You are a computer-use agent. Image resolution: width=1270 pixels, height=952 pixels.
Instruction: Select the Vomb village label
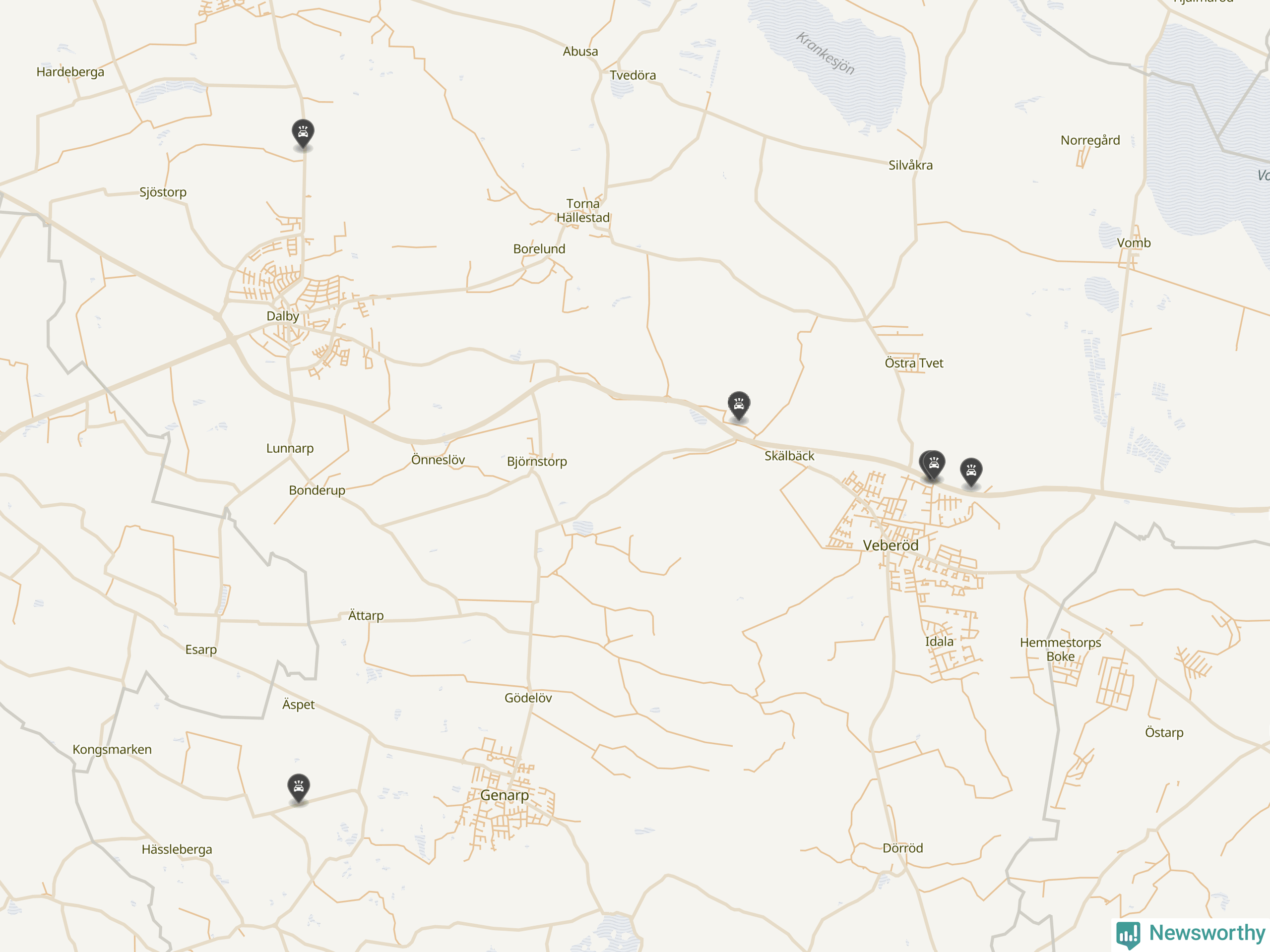click(1134, 243)
